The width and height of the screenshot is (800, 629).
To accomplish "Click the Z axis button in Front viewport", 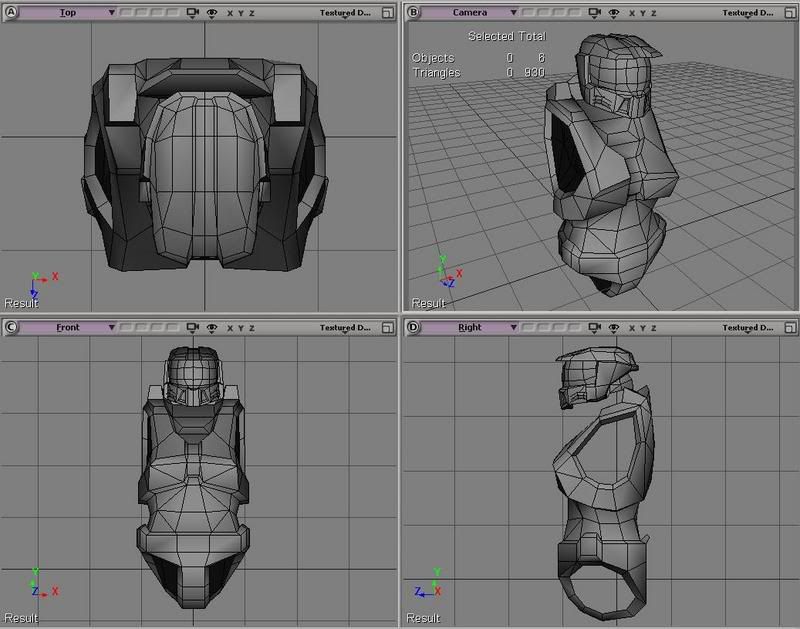I will (252, 328).
